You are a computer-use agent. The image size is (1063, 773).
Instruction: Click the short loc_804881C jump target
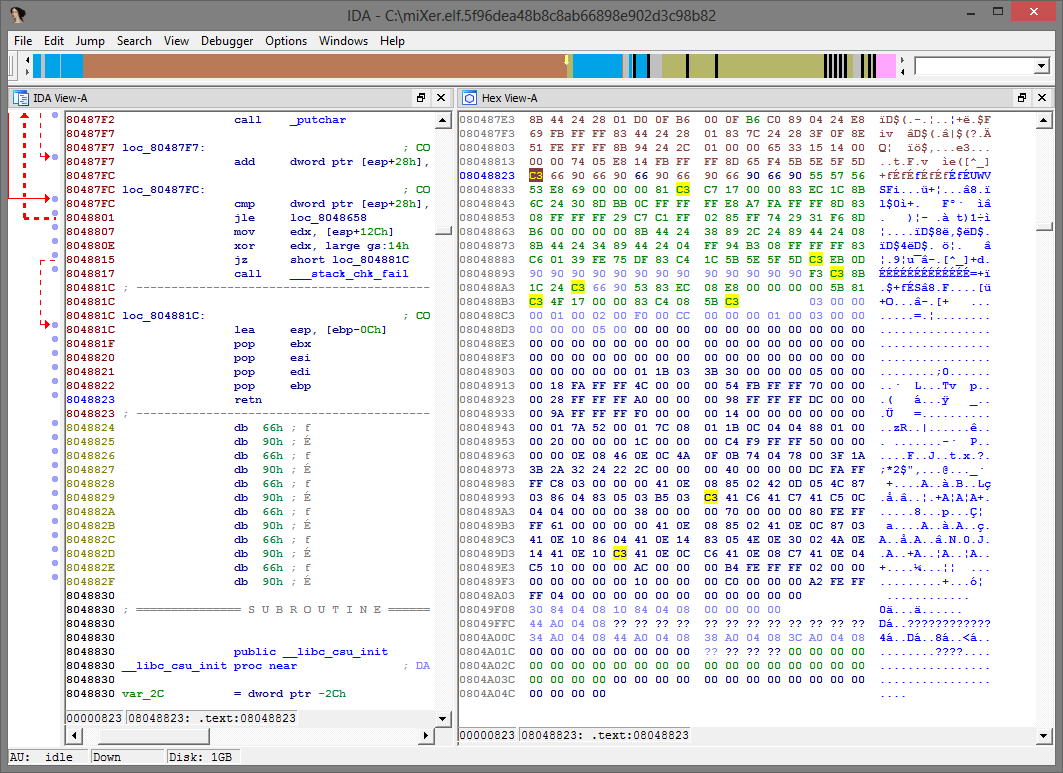[349, 260]
